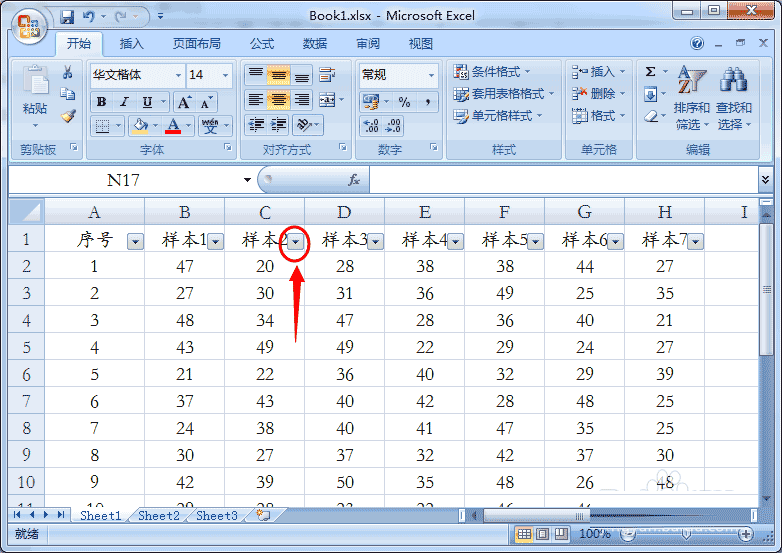
Task: Align text left
Action: tap(256, 100)
